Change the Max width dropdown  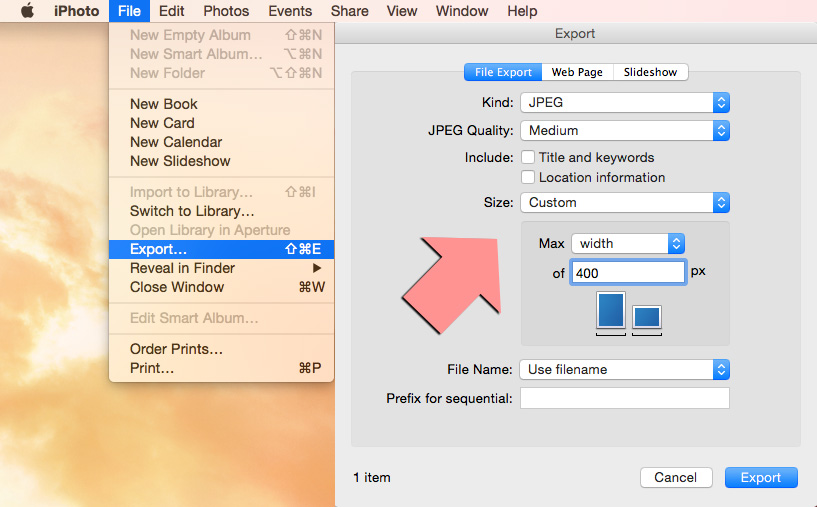click(x=627, y=243)
